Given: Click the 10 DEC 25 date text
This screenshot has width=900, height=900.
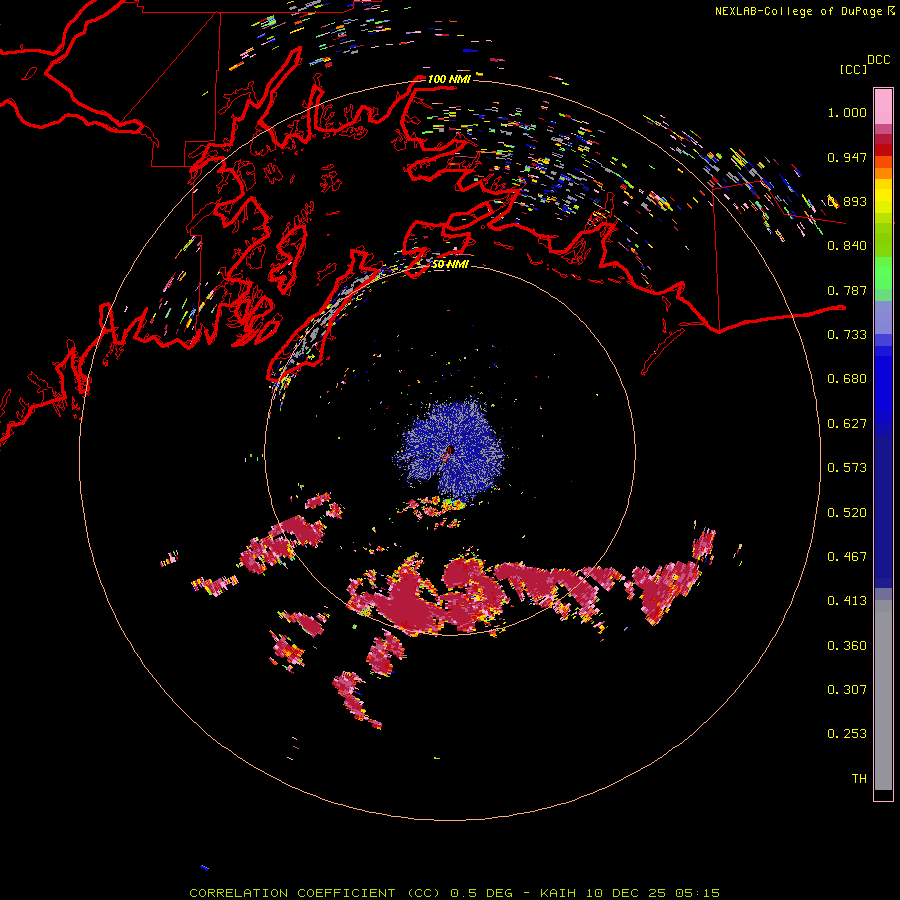Looking at the screenshot, I should tap(626, 893).
